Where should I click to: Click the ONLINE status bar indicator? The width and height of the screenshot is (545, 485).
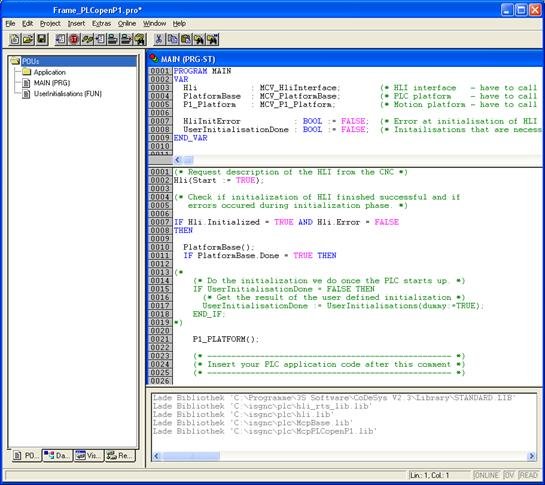[486, 475]
